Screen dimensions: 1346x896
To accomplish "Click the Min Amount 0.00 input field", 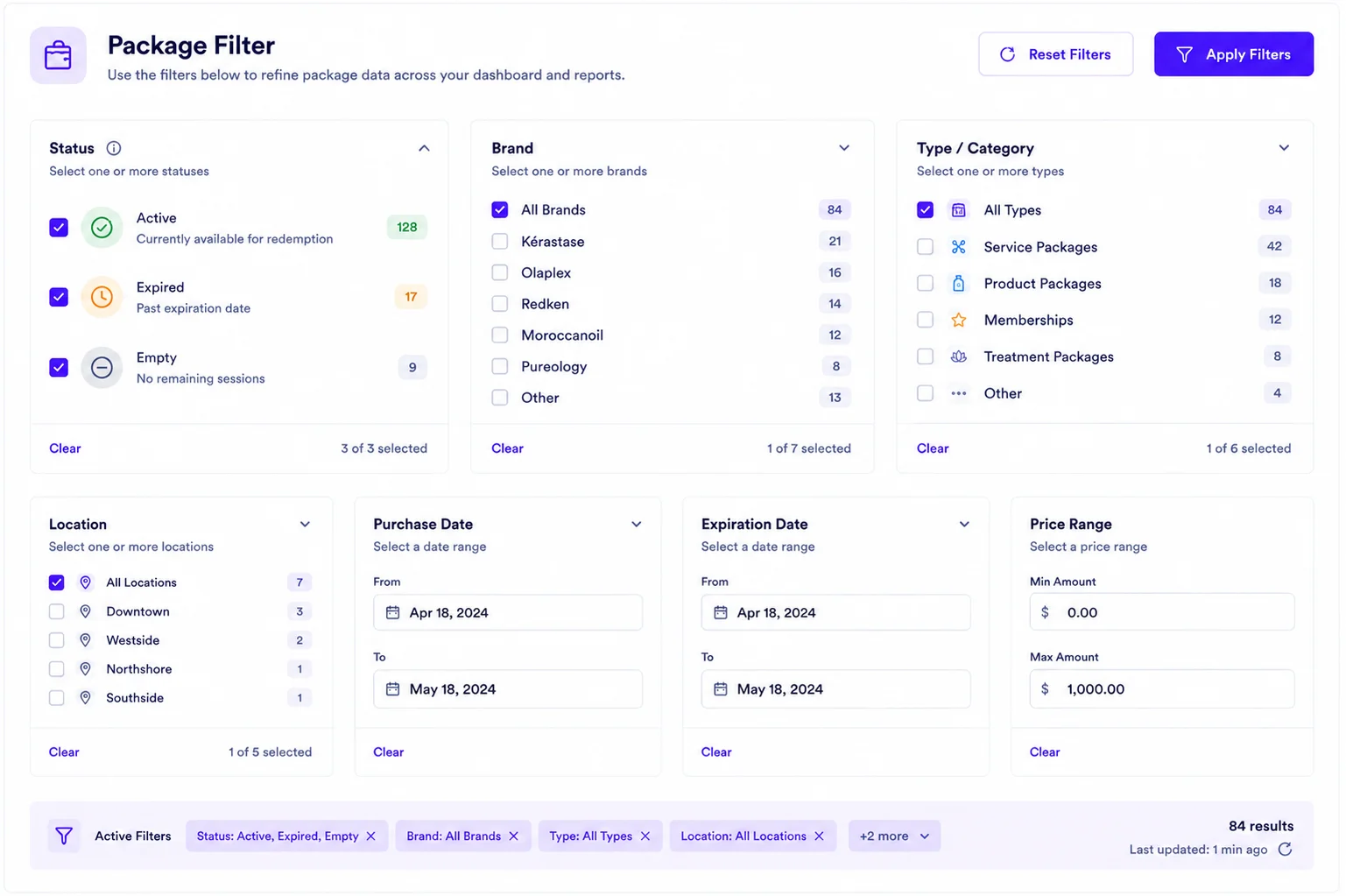I will (1162, 612).
